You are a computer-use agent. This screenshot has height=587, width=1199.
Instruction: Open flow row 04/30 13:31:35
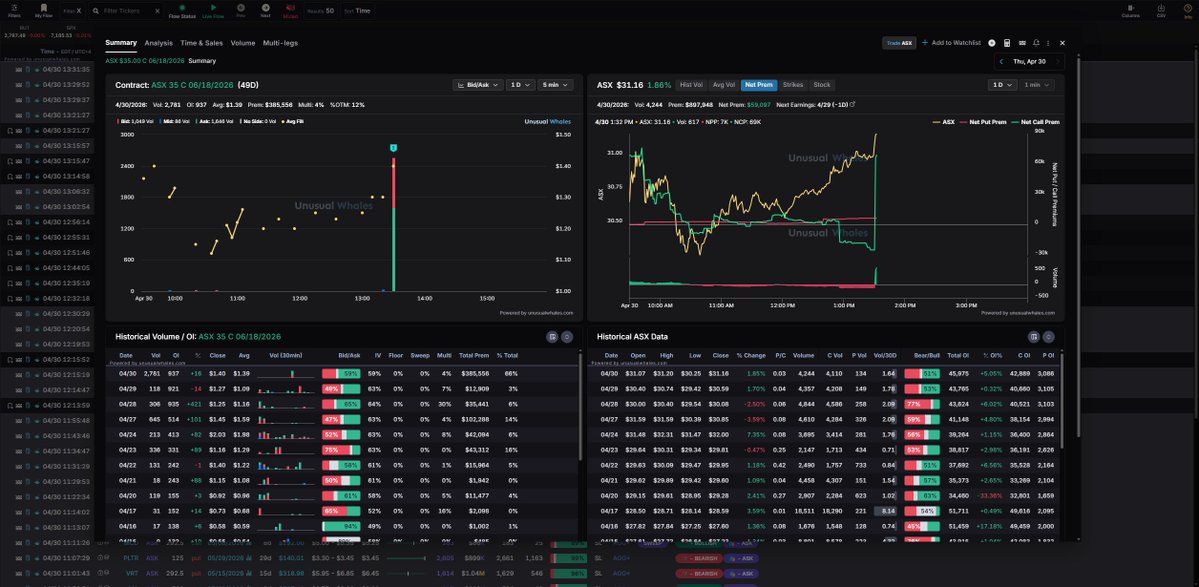[48, 70]
